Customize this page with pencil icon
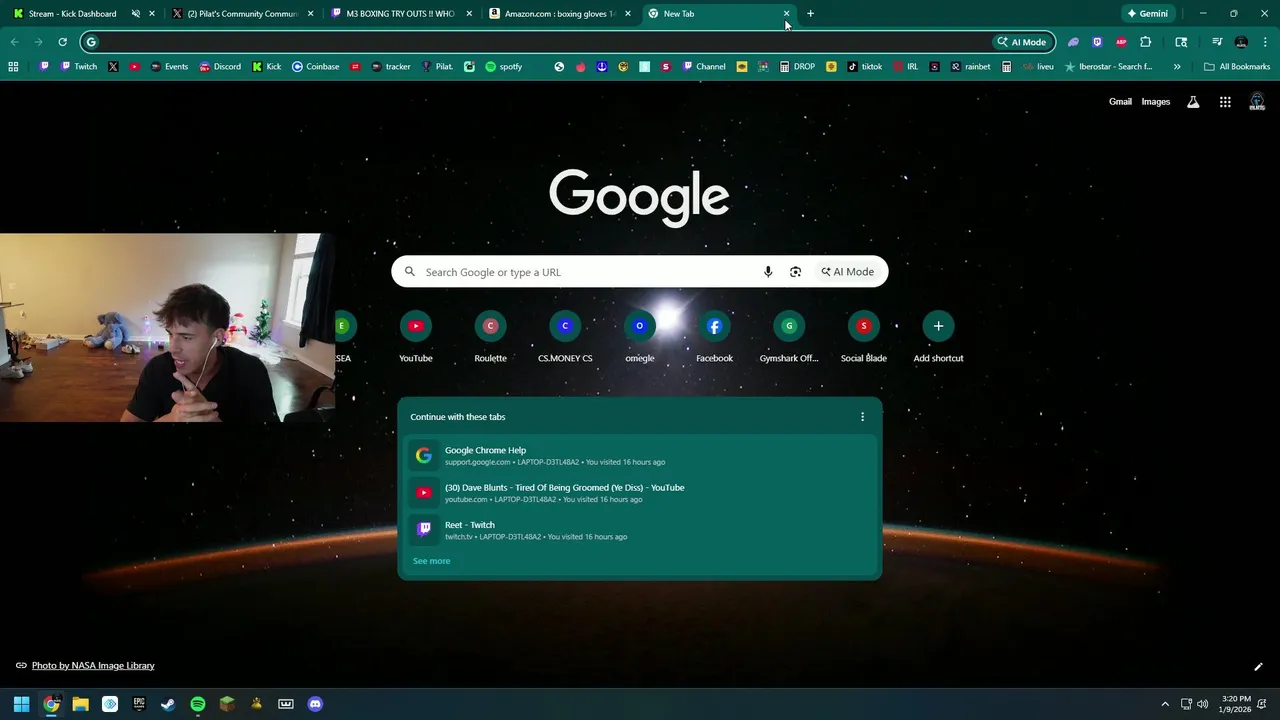The width and height of the screenshot is (1280, 720). click(x=1258, y=666)
